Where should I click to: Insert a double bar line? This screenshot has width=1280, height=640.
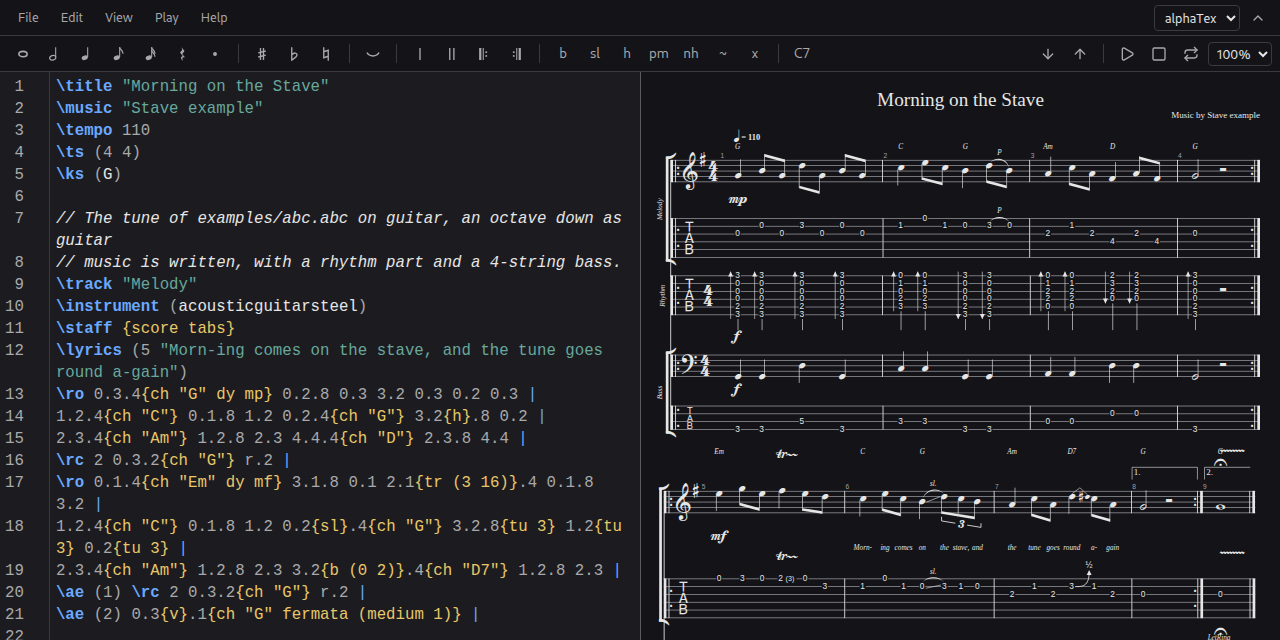pos(452,54)
